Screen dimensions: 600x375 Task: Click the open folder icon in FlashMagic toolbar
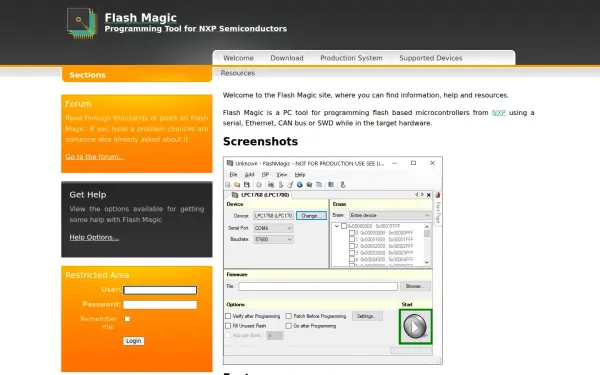click(237, 185)
